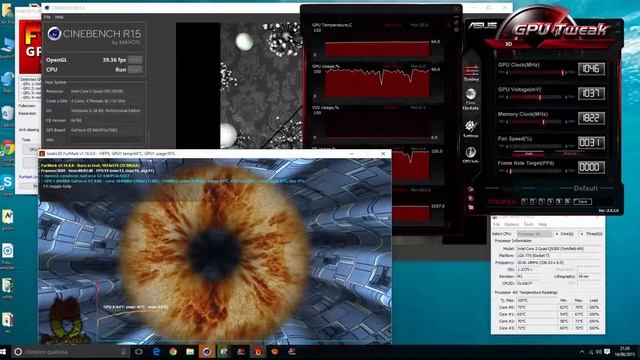Adjust the GPU Clock (MHz) slider
640x360 pixels.
click(536, 73)
